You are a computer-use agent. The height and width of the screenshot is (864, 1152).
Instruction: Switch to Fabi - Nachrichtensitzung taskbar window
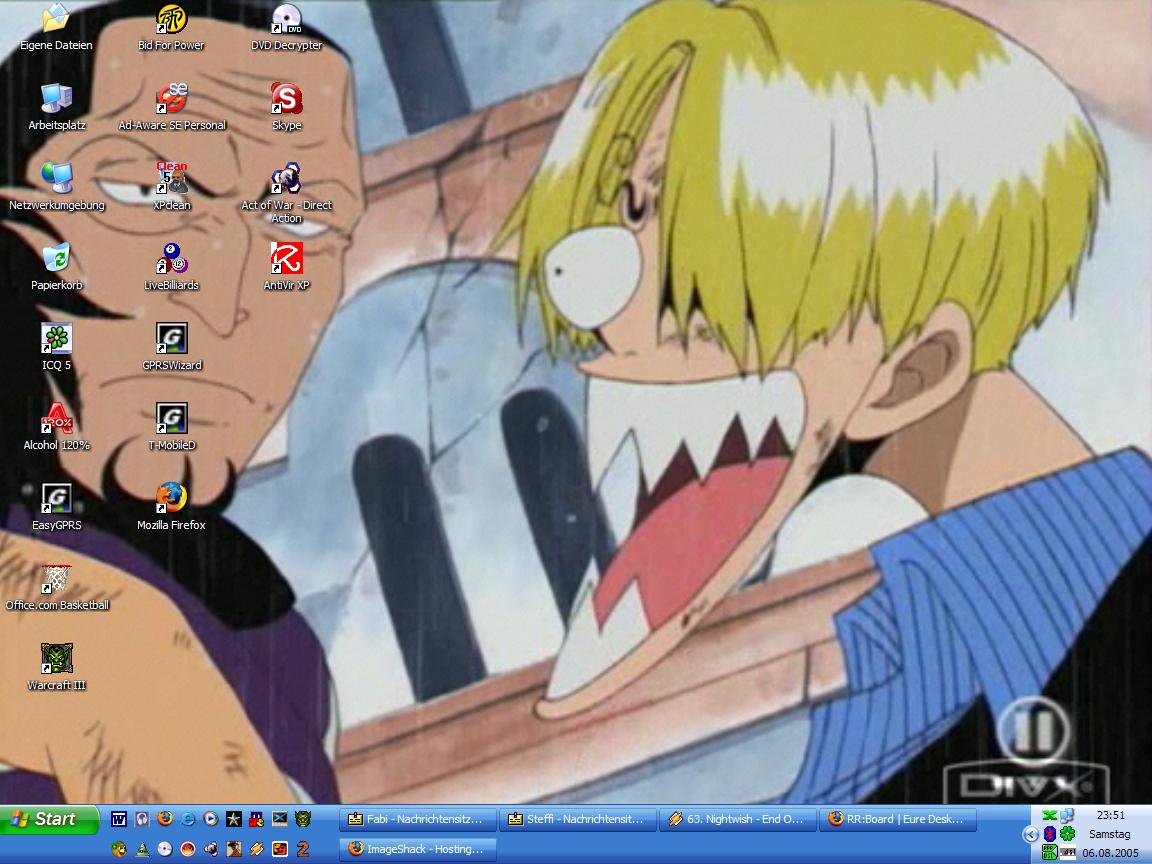[x=417, y=819]
